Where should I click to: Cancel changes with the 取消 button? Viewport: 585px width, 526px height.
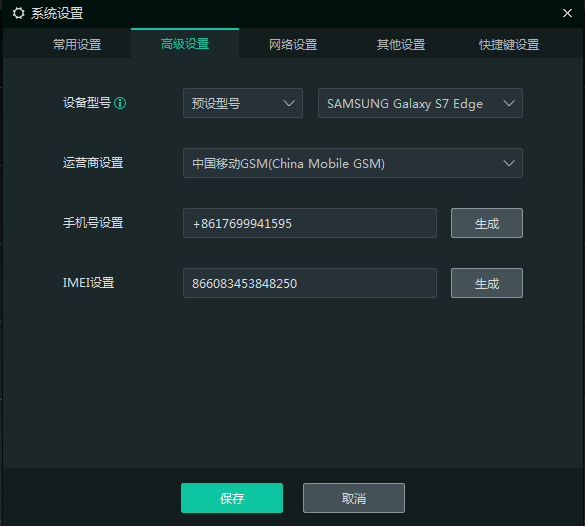pos(354,498)
